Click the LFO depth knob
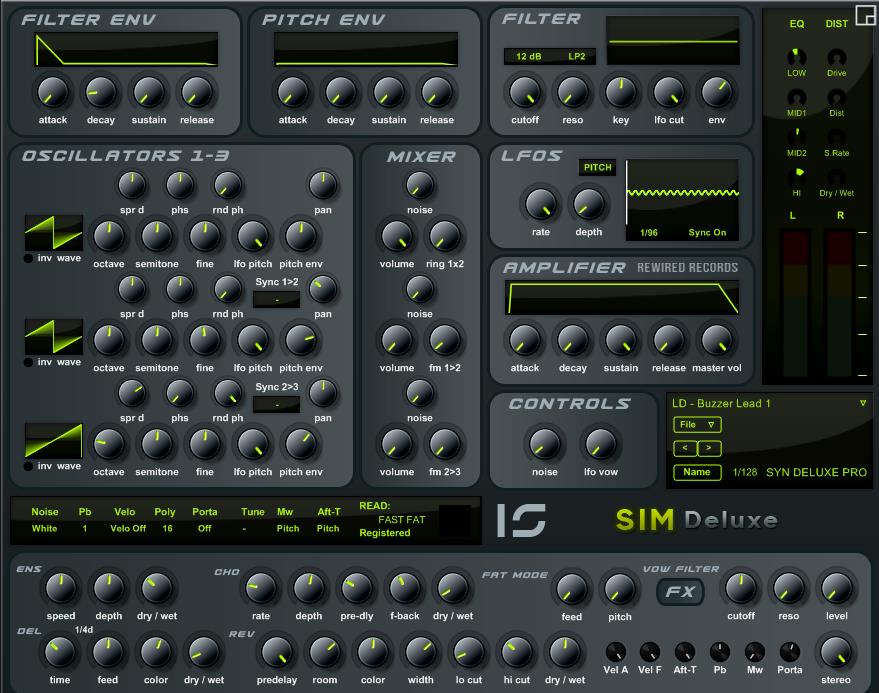 pos(588,205)
